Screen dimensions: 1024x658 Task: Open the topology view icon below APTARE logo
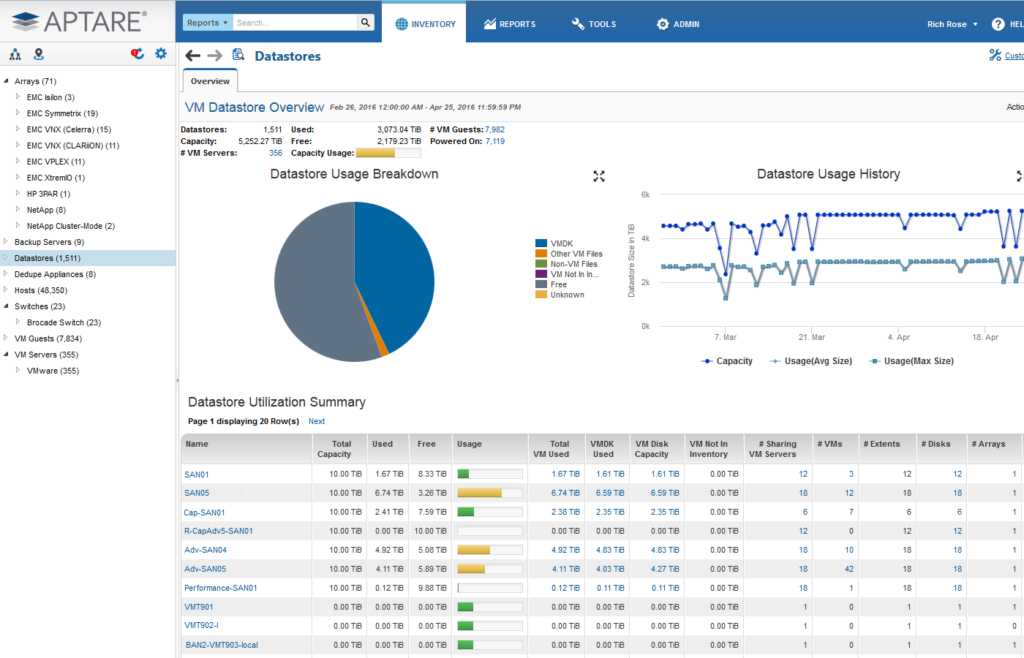[x=16, y=54]
